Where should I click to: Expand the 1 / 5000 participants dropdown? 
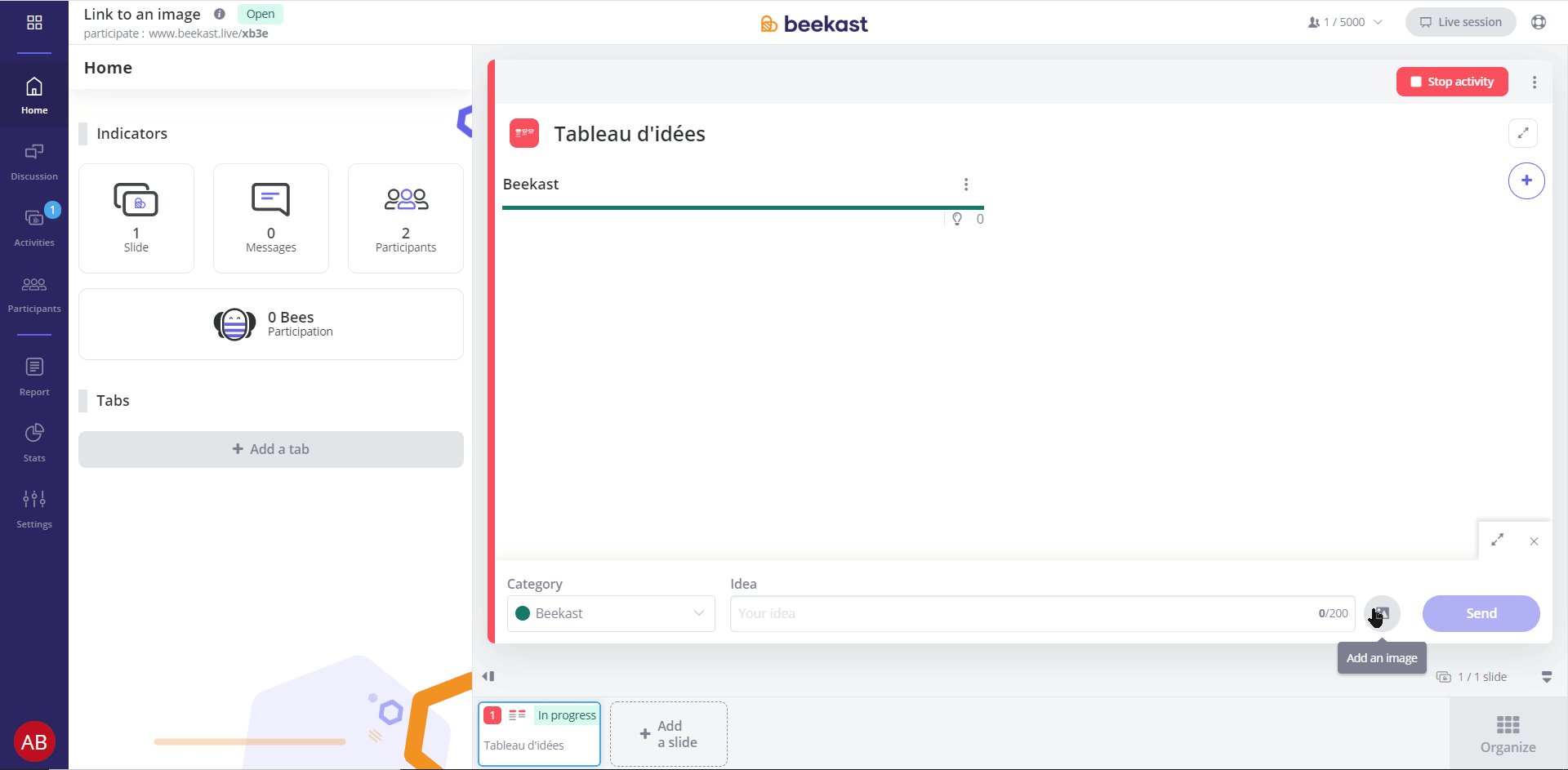pyautogui.click(x=1345, y=22)
